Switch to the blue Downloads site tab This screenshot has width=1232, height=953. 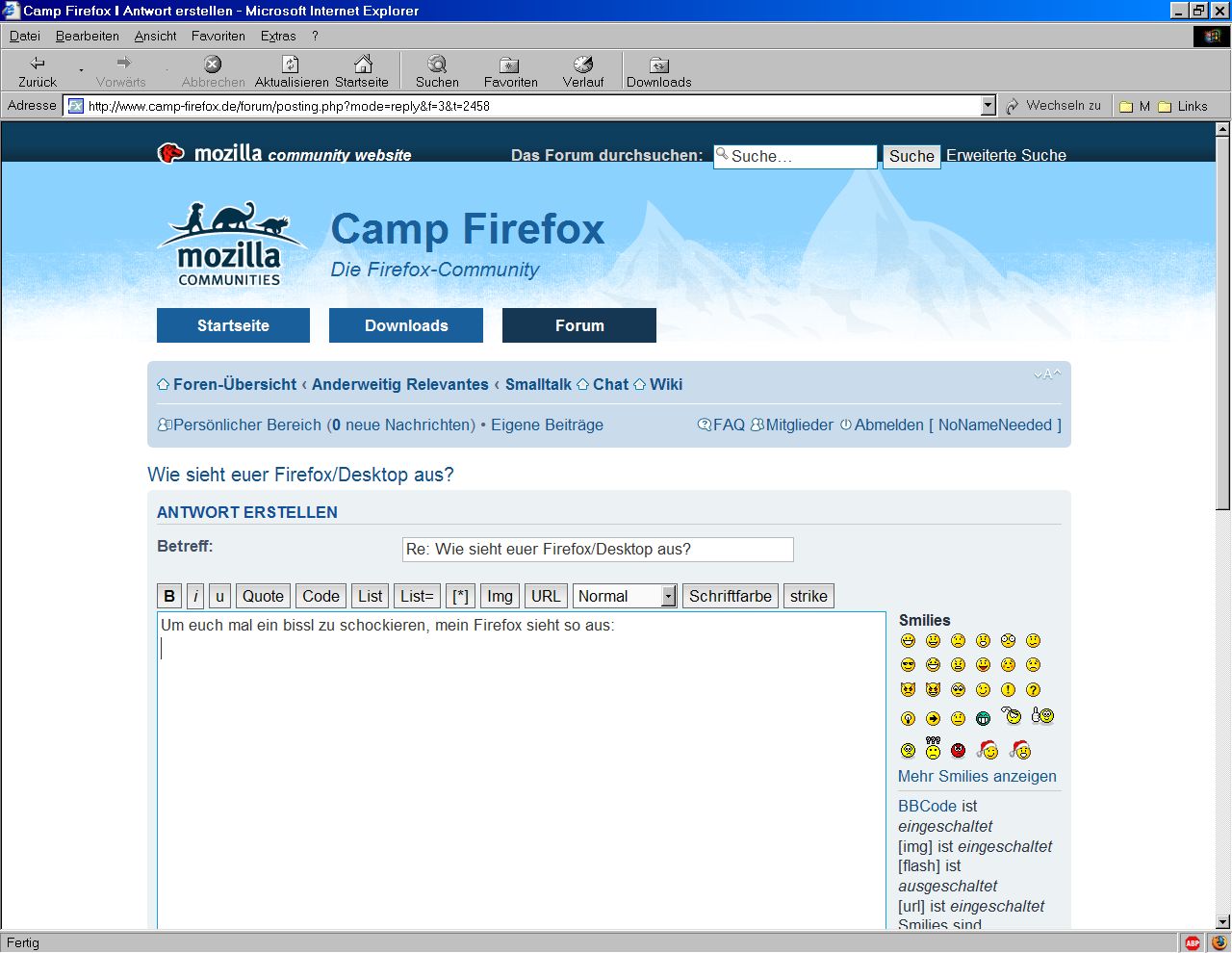[x=406, y=325]
